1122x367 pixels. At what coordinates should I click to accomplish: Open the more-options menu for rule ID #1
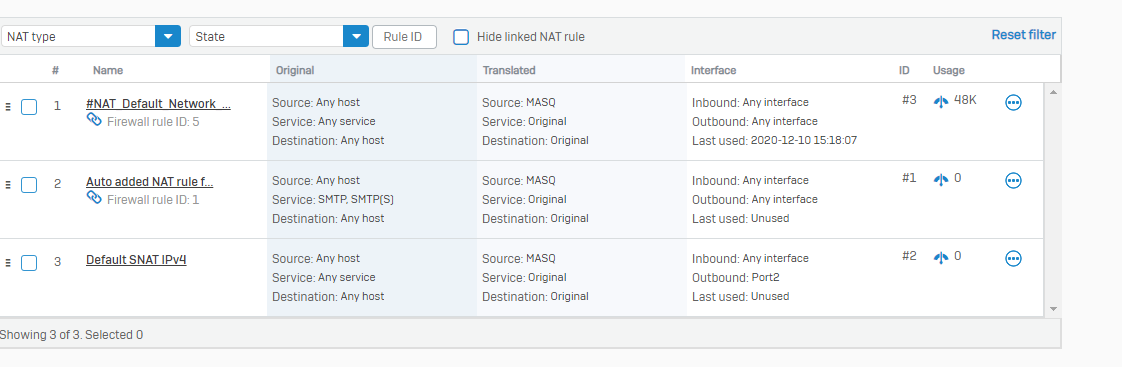1013,180
